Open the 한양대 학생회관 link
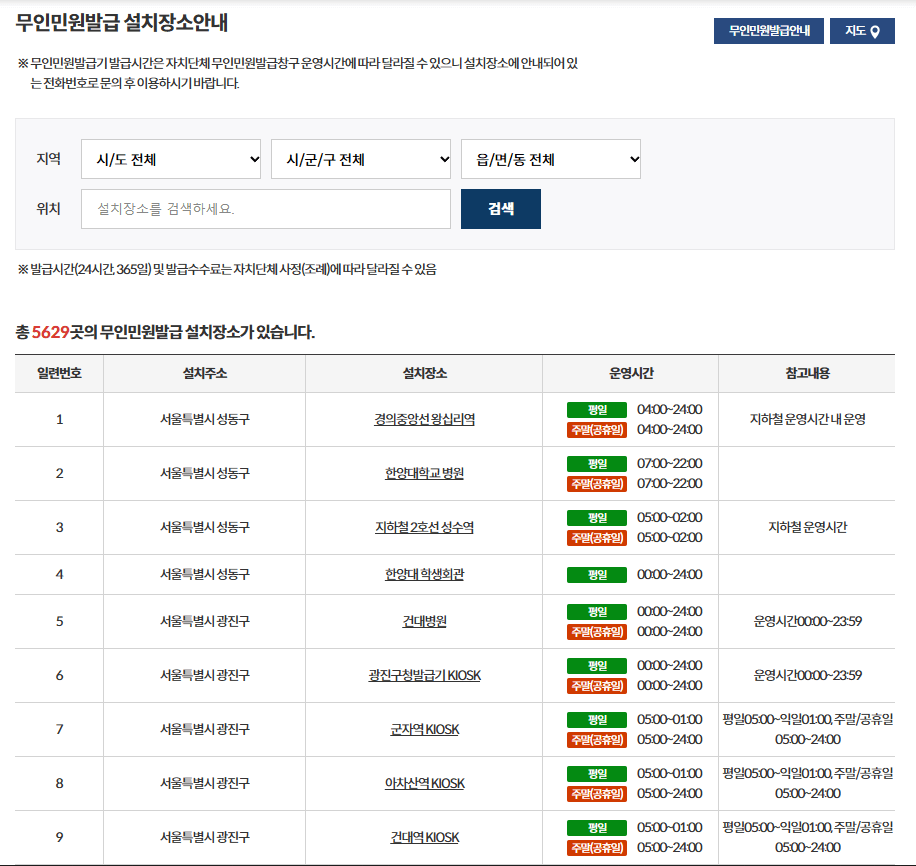This screenshot has width=916, height=866. (x=423, y=571)
